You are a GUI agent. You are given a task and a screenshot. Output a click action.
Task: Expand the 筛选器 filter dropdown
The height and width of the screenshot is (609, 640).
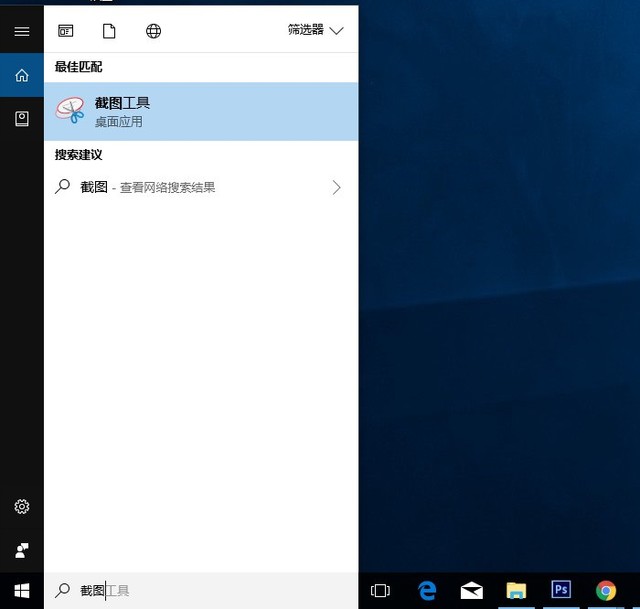[316, 30]
